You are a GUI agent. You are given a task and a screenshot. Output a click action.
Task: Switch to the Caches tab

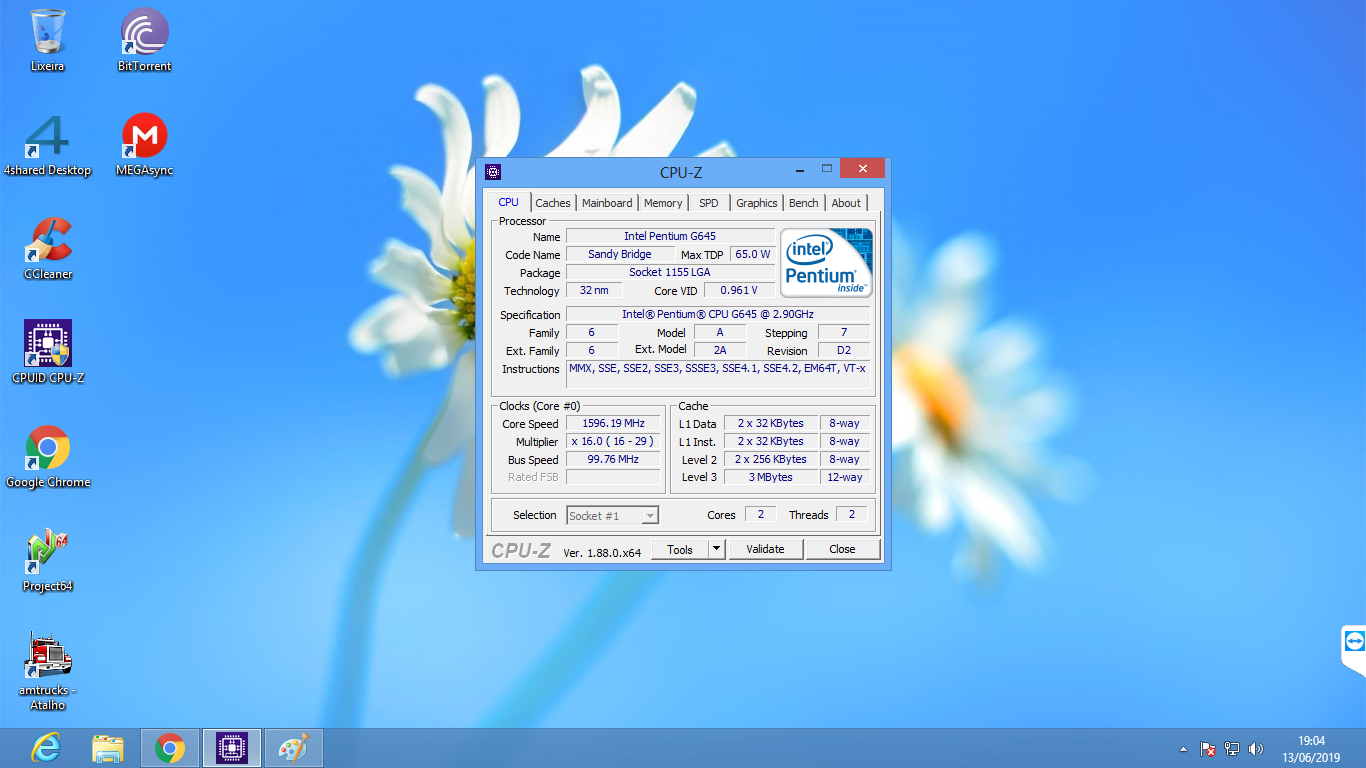point(553,203)
